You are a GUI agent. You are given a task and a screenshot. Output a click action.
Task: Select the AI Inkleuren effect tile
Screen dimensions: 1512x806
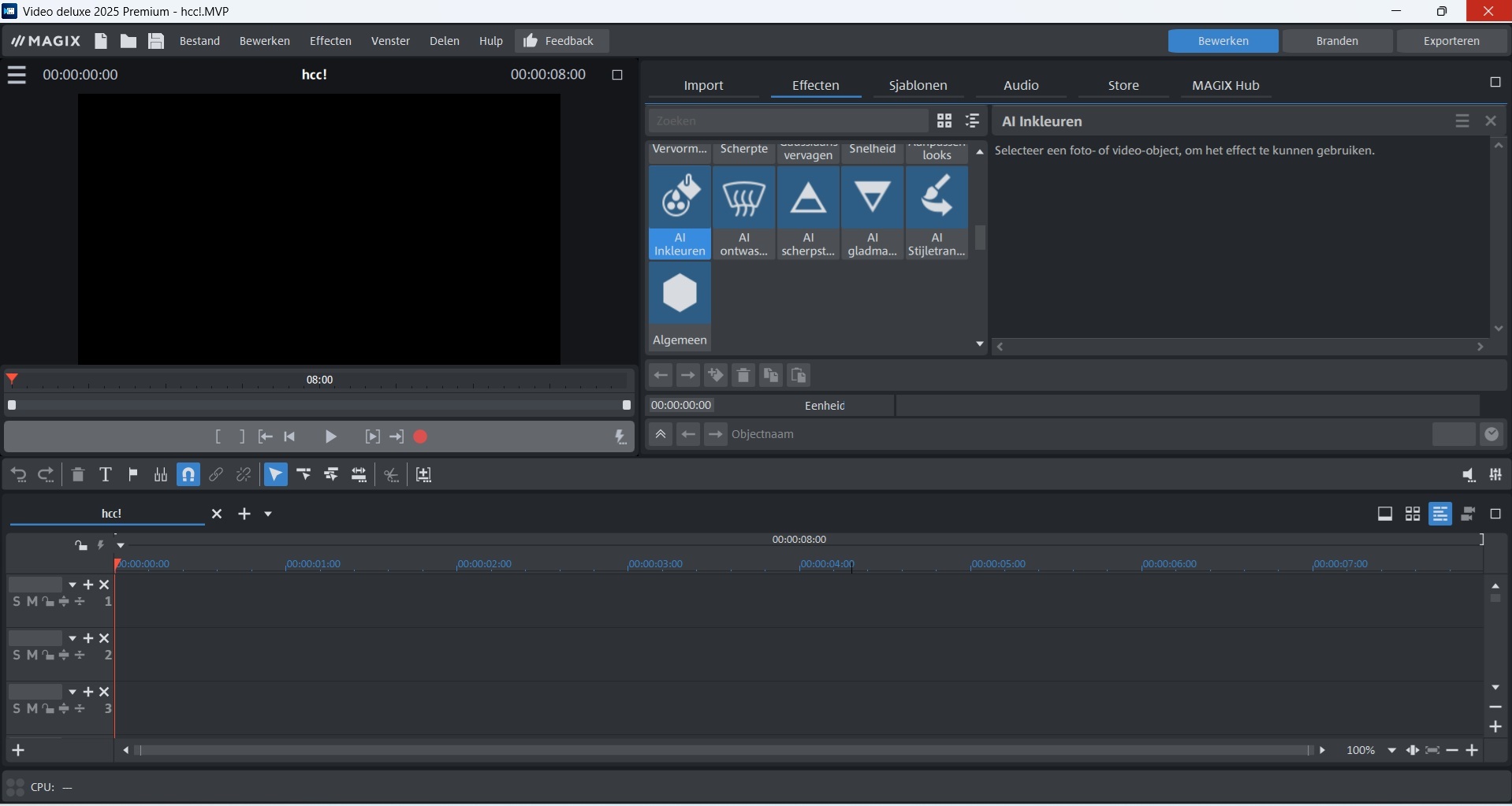(x=680, y=213)
